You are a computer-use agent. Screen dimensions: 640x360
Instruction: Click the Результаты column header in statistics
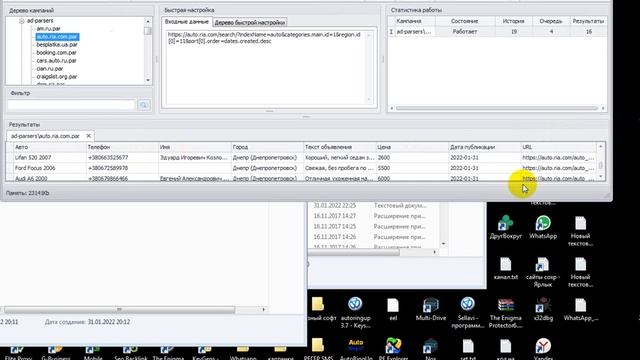pyautogui.click(x=588, y=21)
